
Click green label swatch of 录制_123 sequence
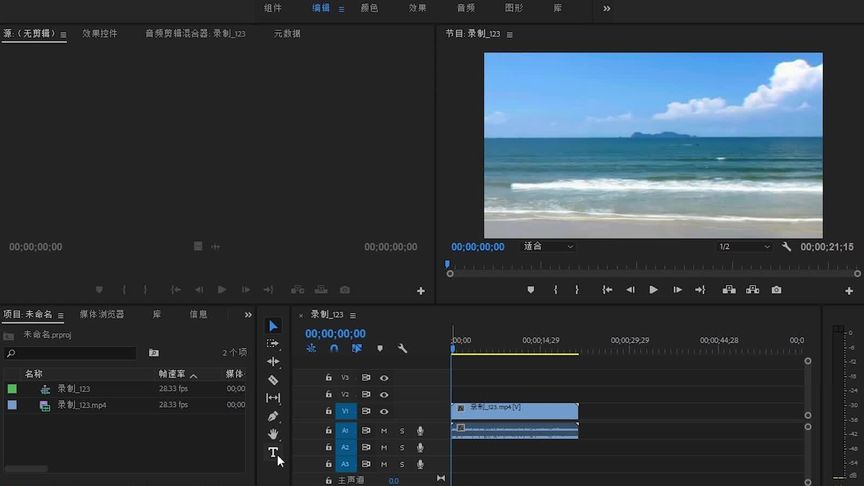pos(12,389)
